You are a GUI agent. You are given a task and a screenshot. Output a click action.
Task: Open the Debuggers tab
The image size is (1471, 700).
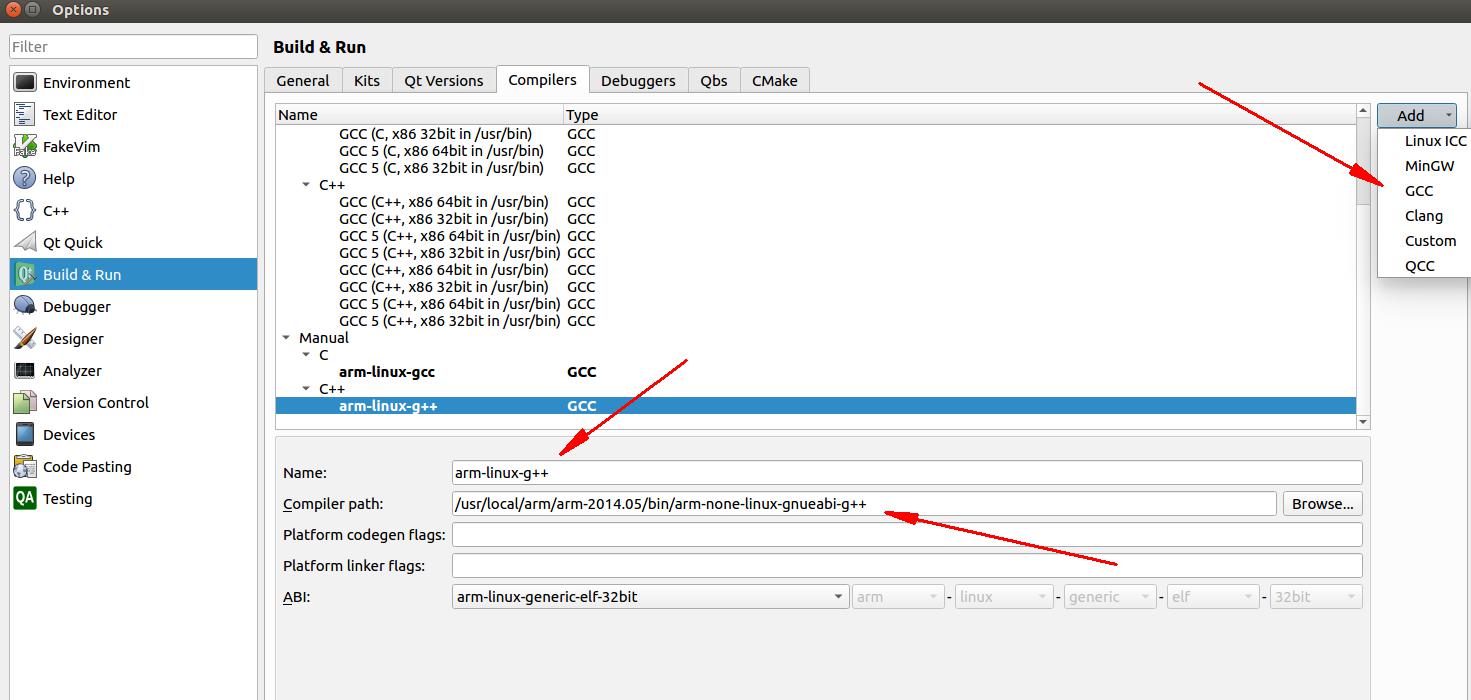(638, 81)
